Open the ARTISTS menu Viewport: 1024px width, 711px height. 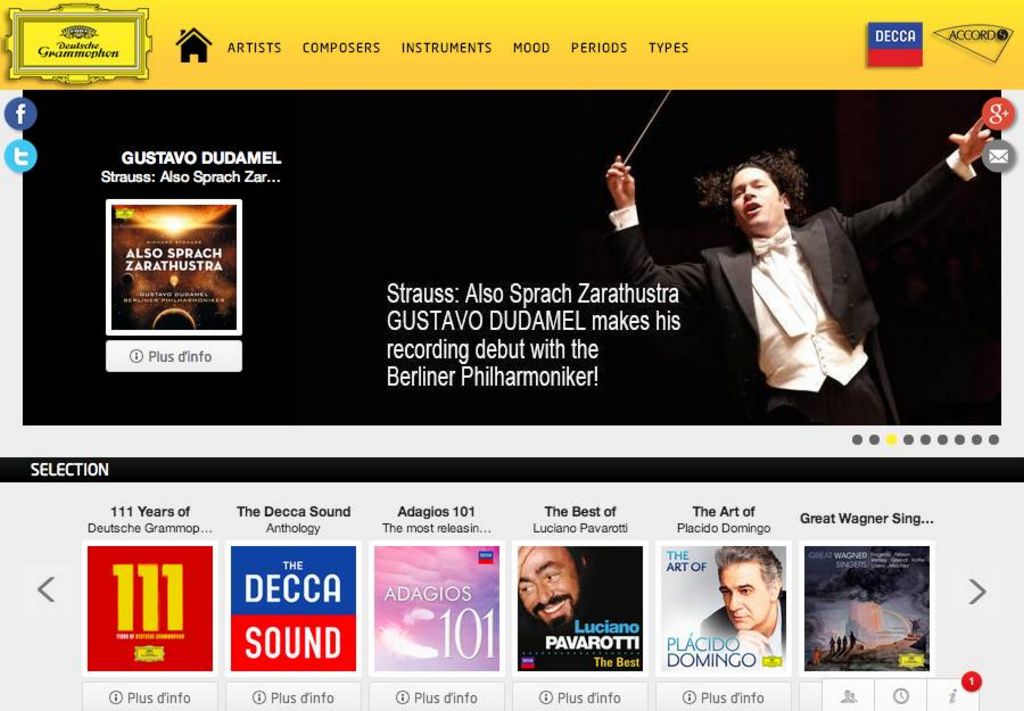click(255, 48)
